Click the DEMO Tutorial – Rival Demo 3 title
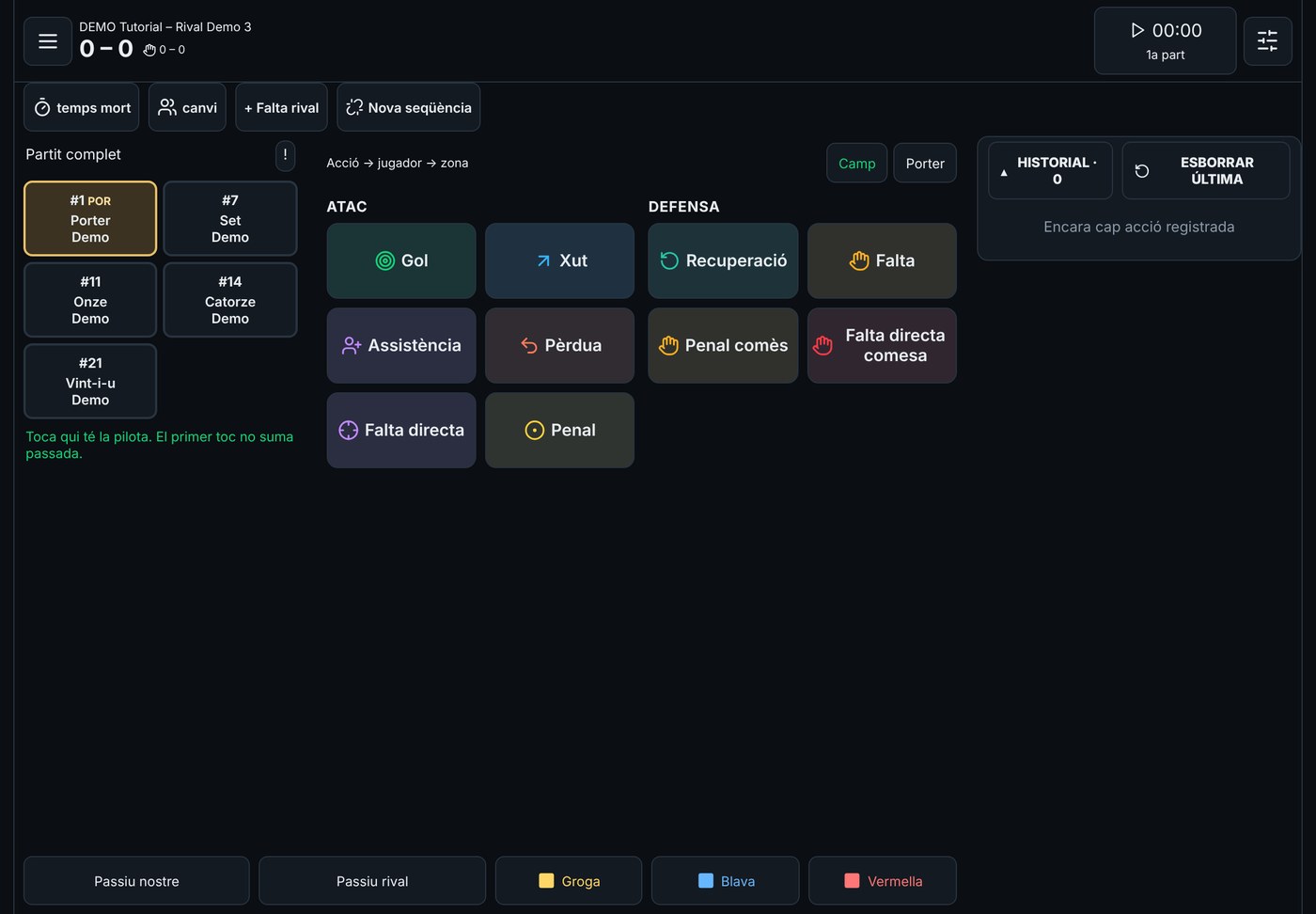The height and width of the screenshot is (914, 1316). (165, 26)
